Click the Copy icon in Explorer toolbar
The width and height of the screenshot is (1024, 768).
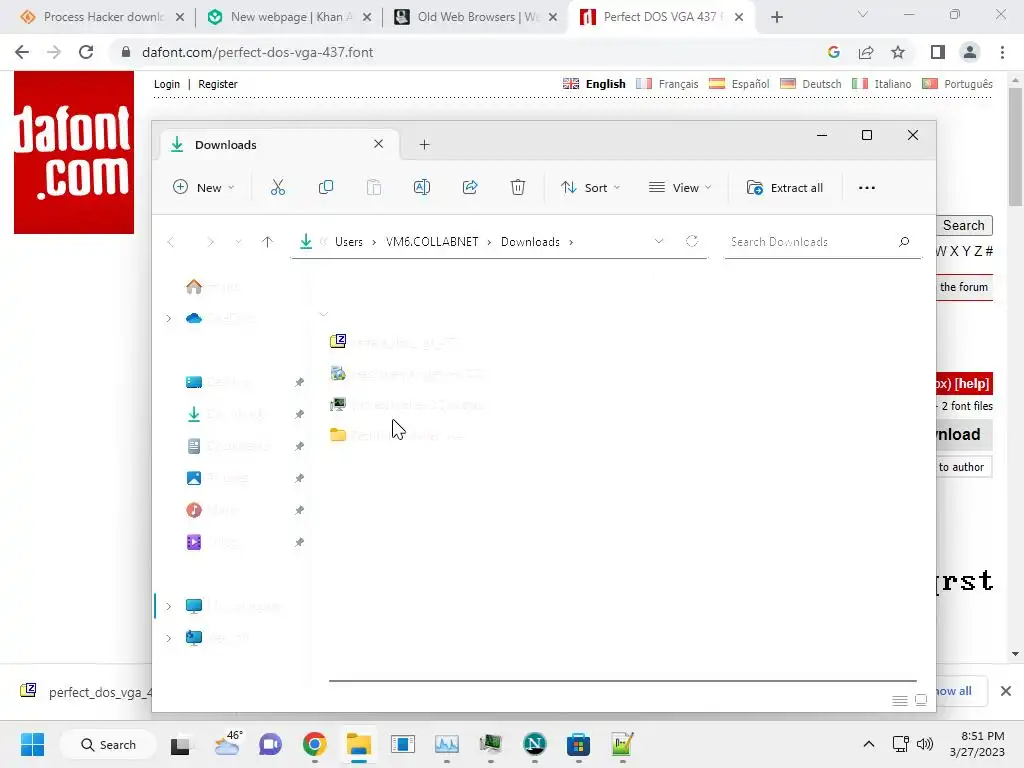click(325, 187)
